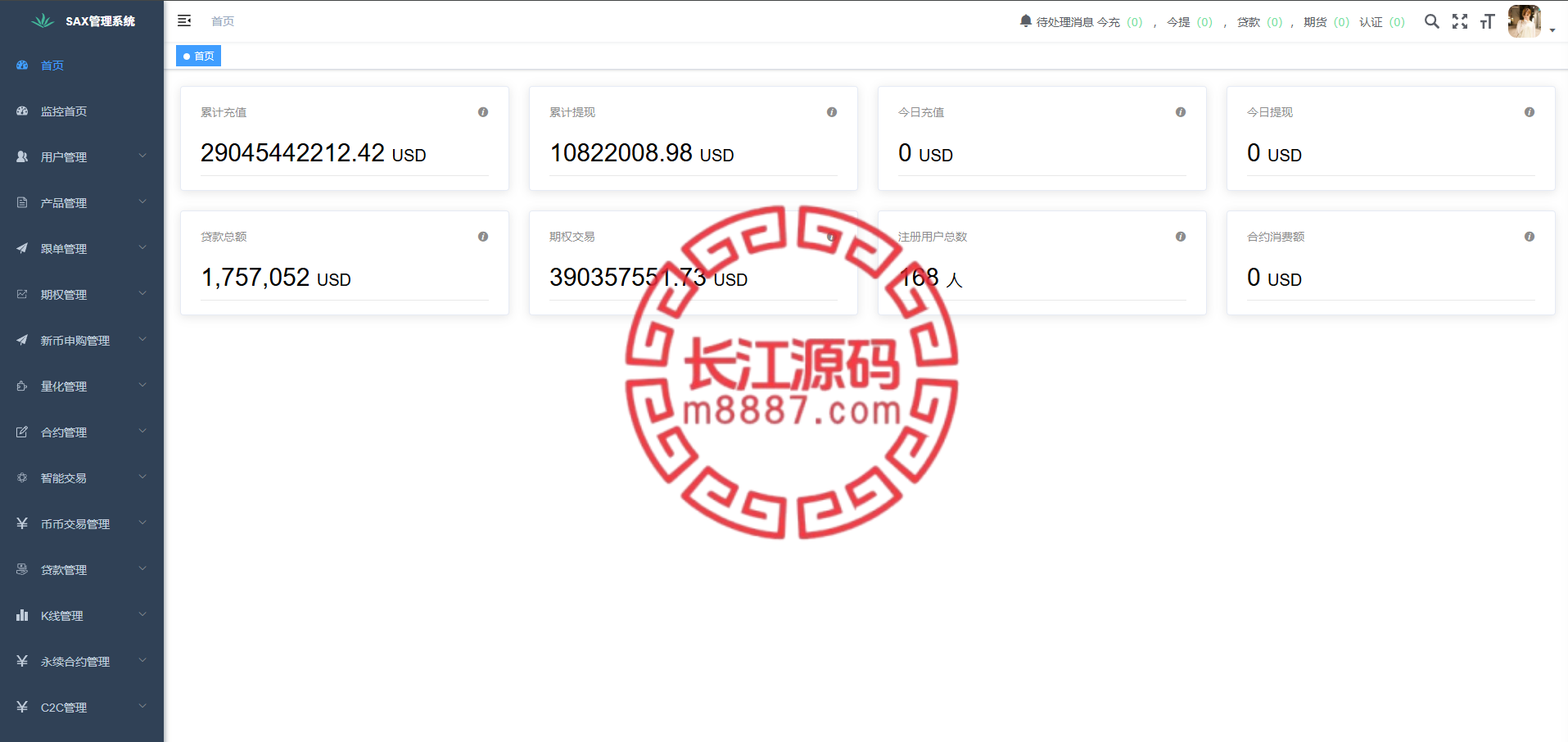Expand the 期权管理 submenu chevron
The width and height of the screenshot is (1568, 742).
[x=142, y=293]
